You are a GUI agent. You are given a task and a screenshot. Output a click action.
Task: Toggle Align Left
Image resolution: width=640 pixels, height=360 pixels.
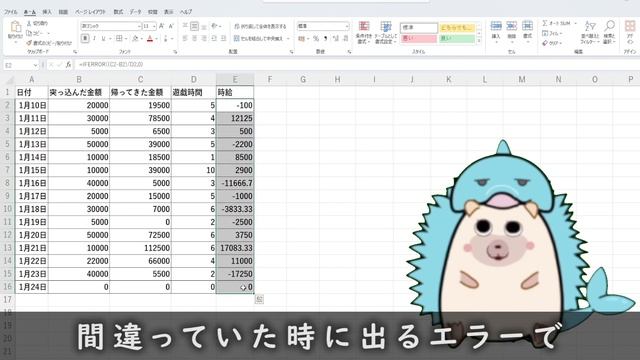click(185, 38)
